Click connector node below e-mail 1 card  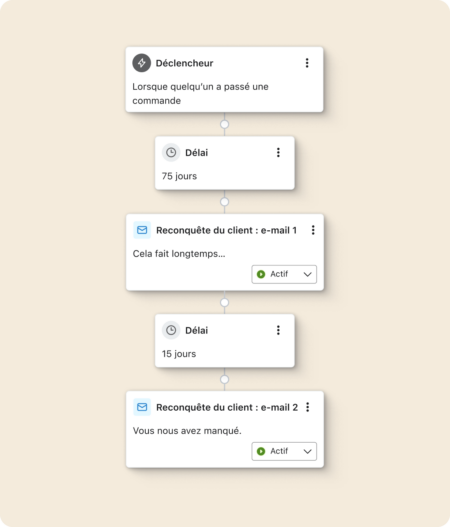[224, 302]
